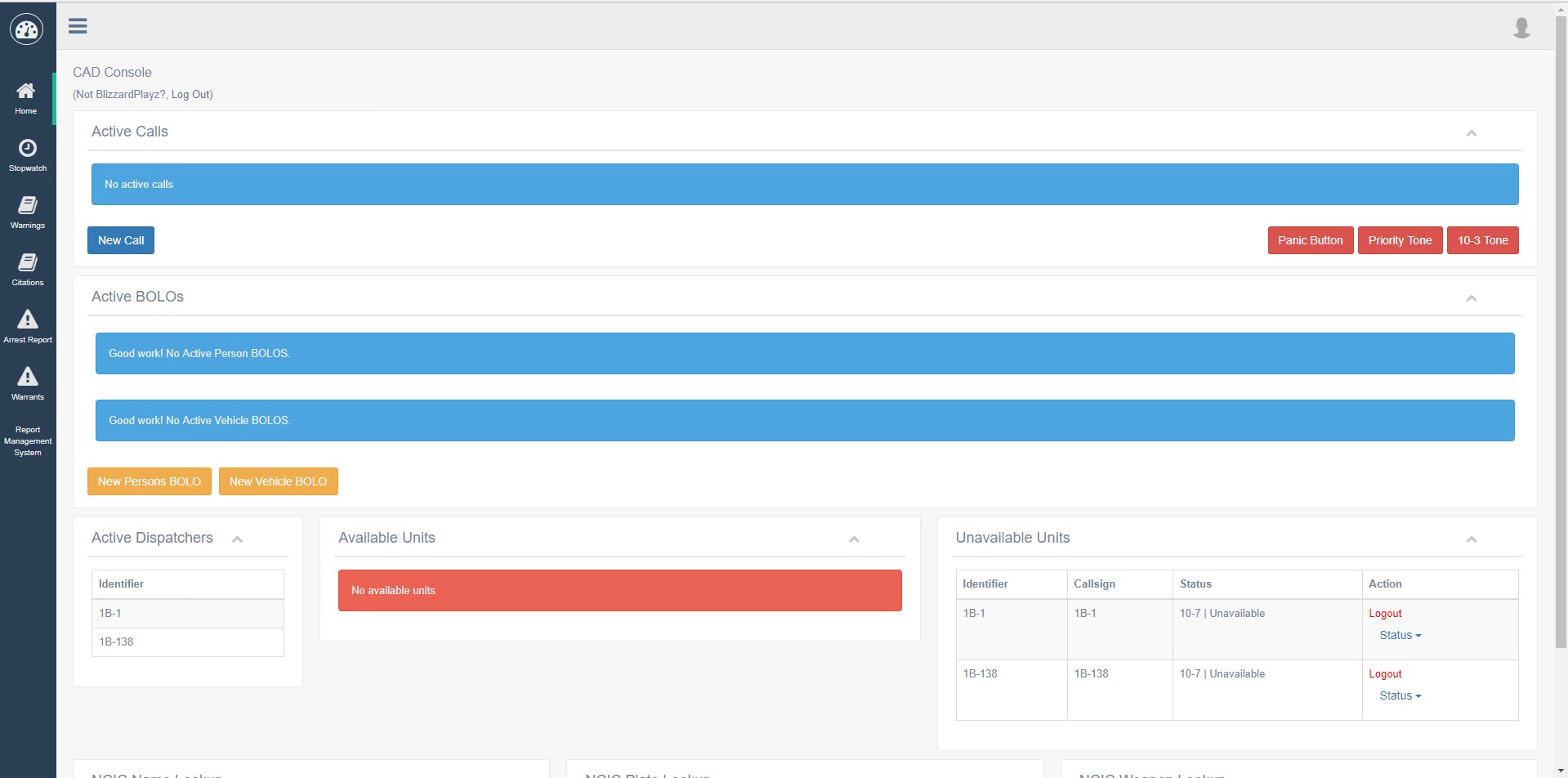
Task: Click the New Call button
Action: tap(121, 240)
